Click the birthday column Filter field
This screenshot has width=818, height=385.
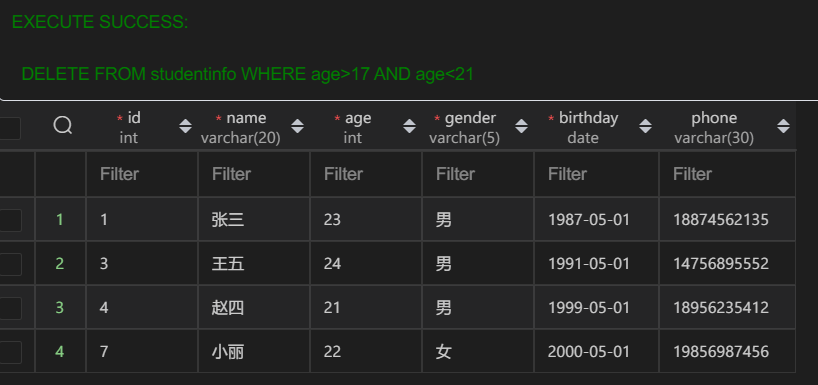point(596,174)
